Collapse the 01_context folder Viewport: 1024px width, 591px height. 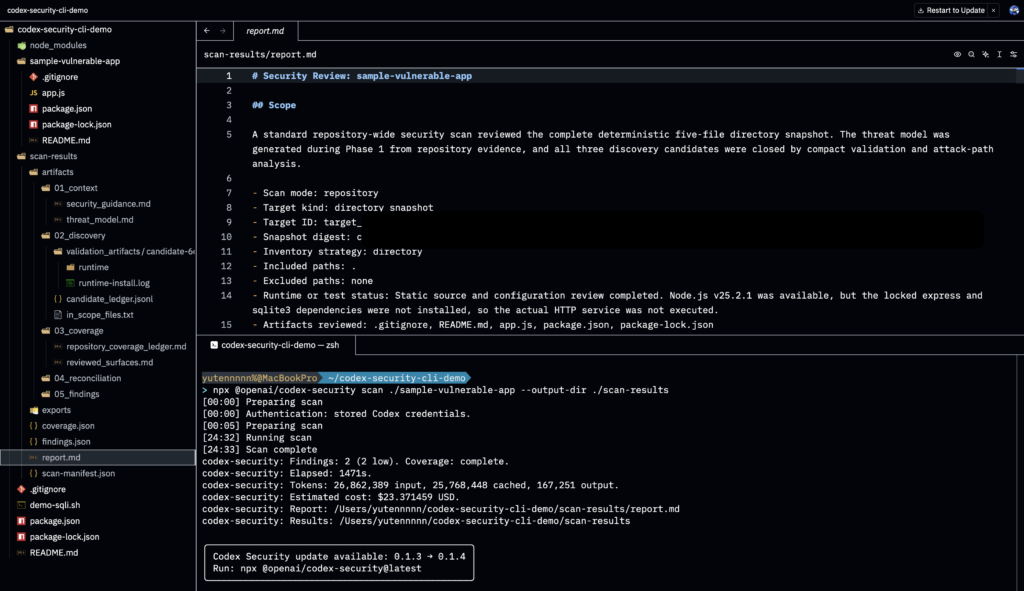[x=76, y=188]
